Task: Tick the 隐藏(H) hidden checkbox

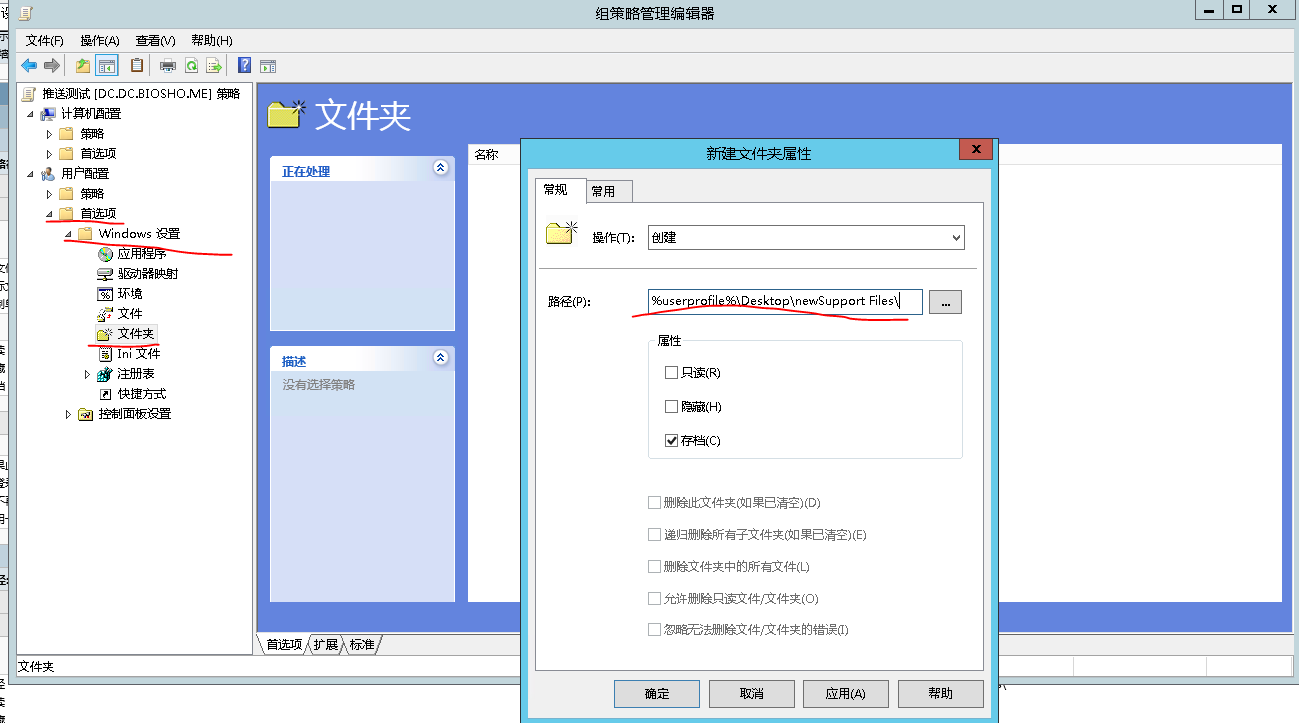Action: (x=671, y=407)
